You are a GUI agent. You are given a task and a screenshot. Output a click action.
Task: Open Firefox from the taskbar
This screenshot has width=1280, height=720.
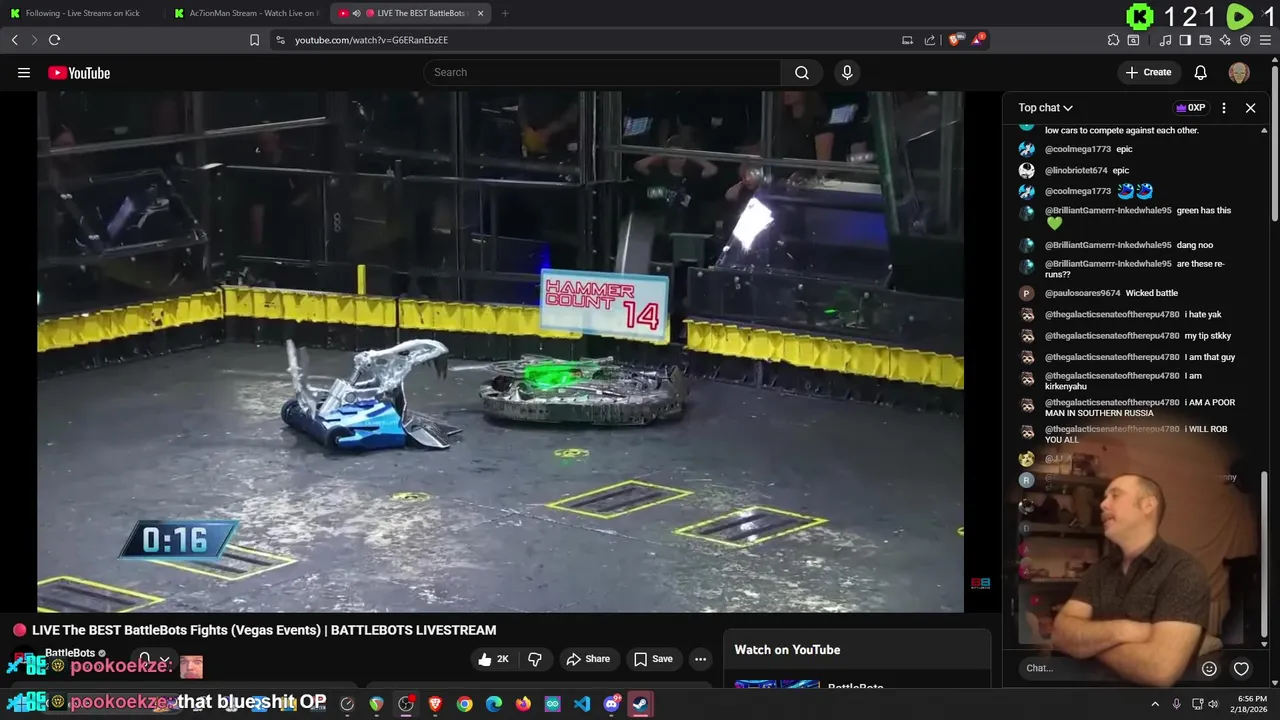click(523, 704)
